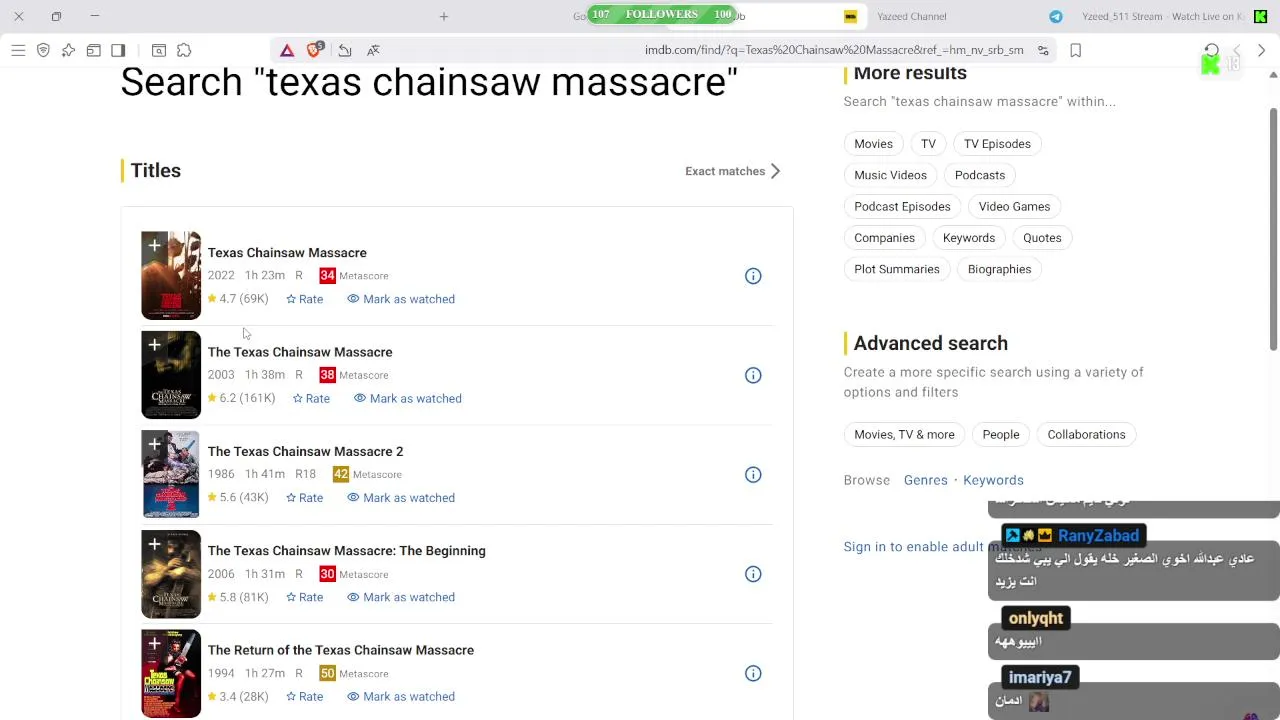Screen dimensions: 1280x720
Task: Toggle the sidebar panel icon
Action: 118,50
